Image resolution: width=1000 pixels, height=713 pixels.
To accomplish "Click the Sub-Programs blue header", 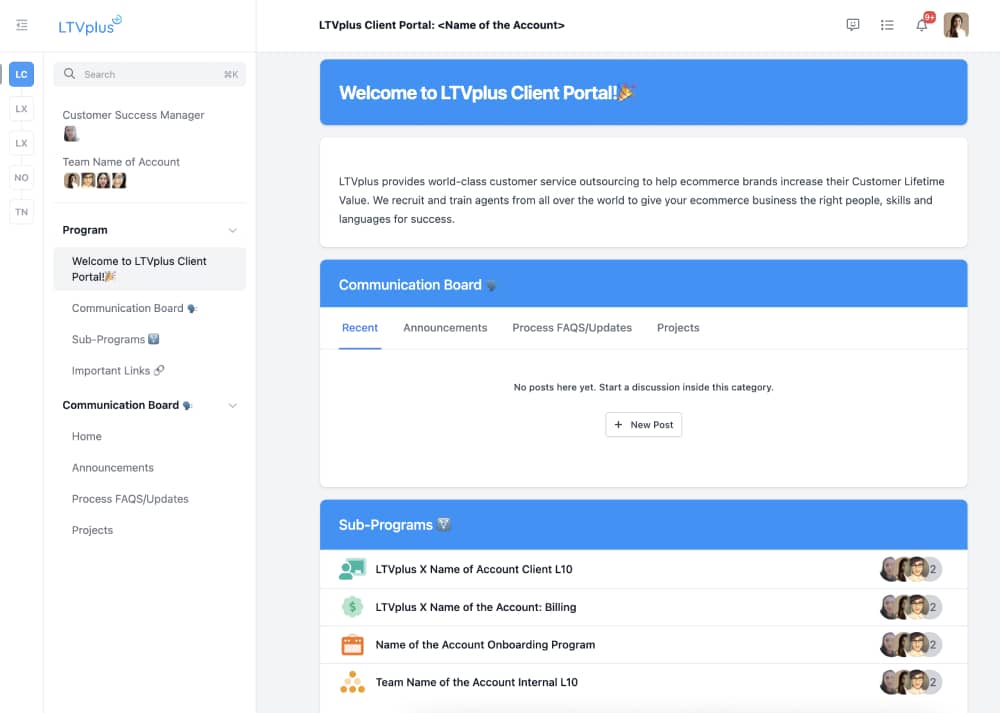I will click(x=643, y=525).
